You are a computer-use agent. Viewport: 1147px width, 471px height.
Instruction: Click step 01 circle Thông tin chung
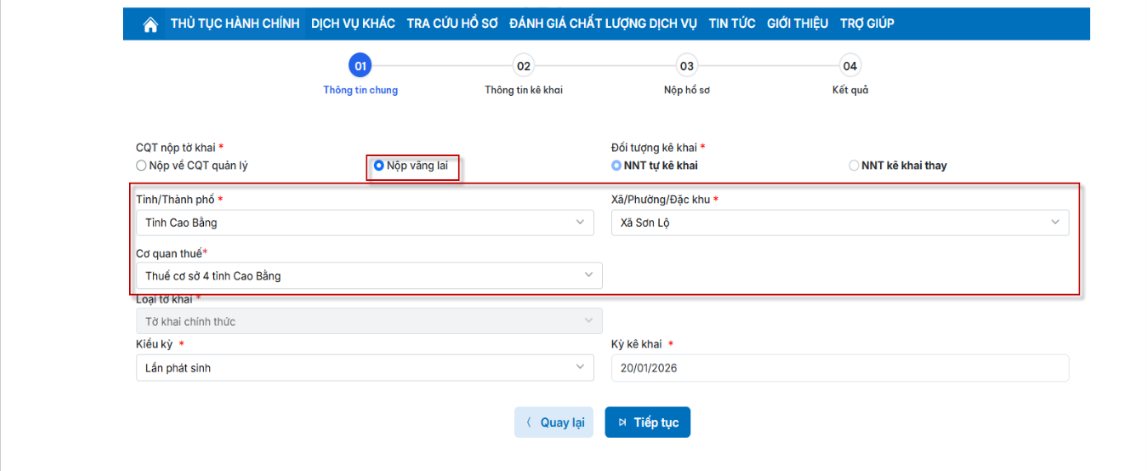[360, 66]
